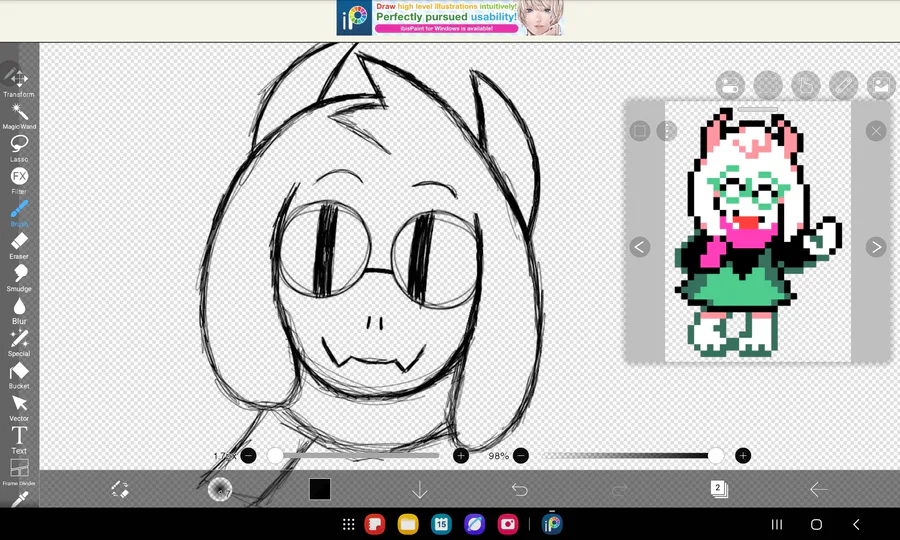Screen dimensions: 900x540
Task: Select the Vector tool
Action: (x=19, y=407)
